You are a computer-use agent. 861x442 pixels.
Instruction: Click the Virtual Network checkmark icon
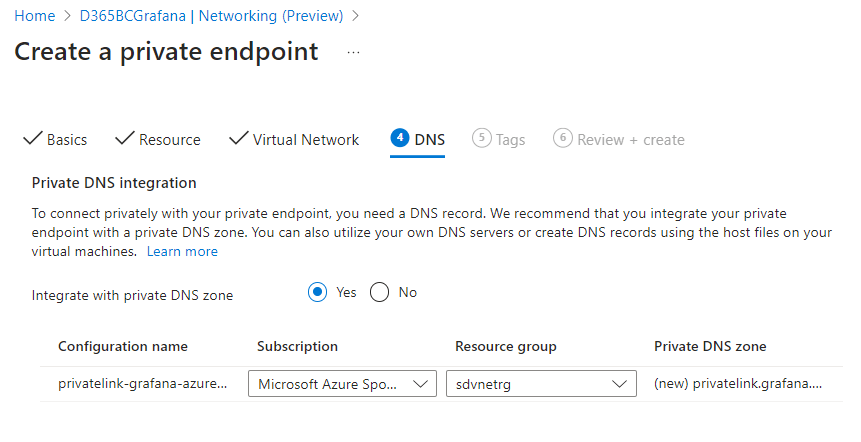pyautogui.click(x=238, y=139)
